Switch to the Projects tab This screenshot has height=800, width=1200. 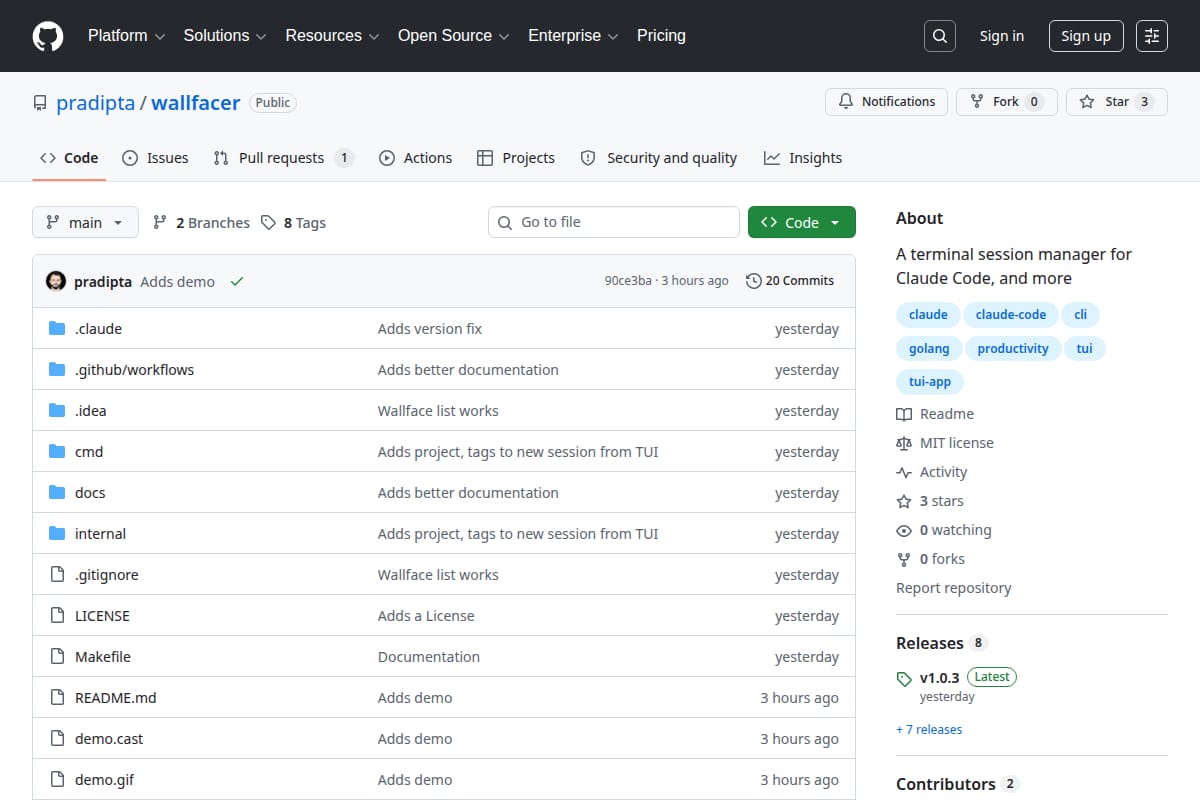[516, 158]
